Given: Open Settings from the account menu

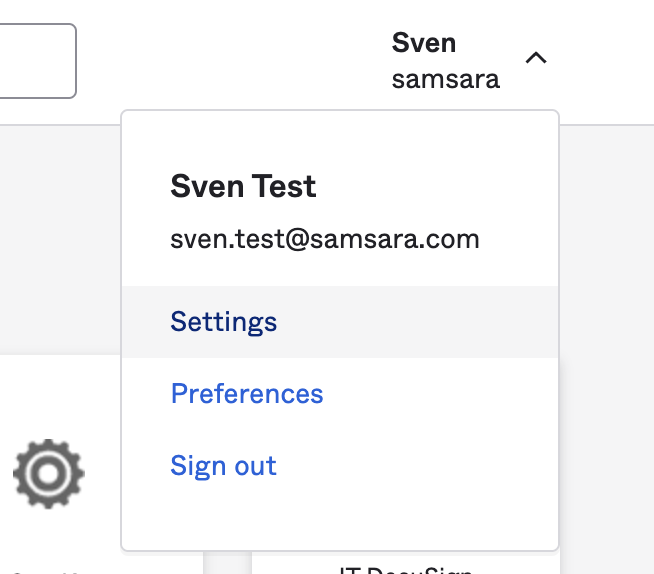Looking at the screenshot, I should tap(224, 322).
